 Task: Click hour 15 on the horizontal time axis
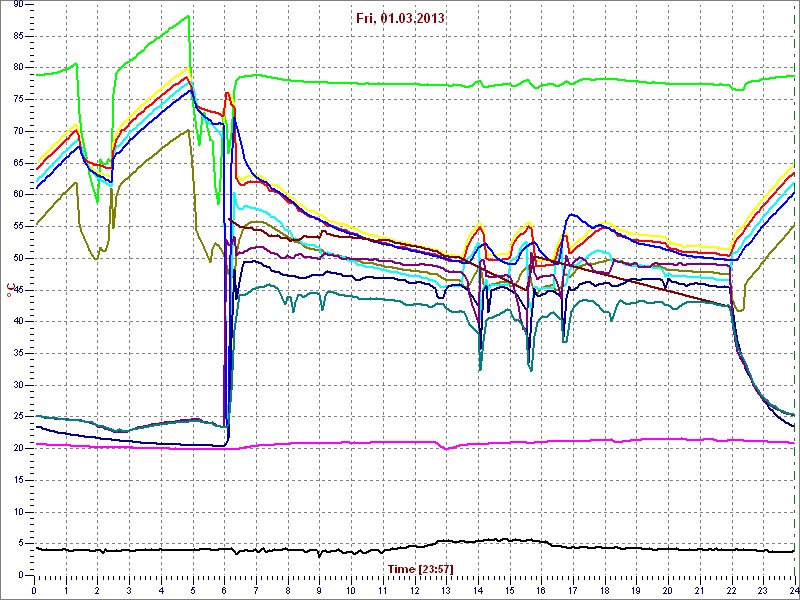click(x=510, y=590)
